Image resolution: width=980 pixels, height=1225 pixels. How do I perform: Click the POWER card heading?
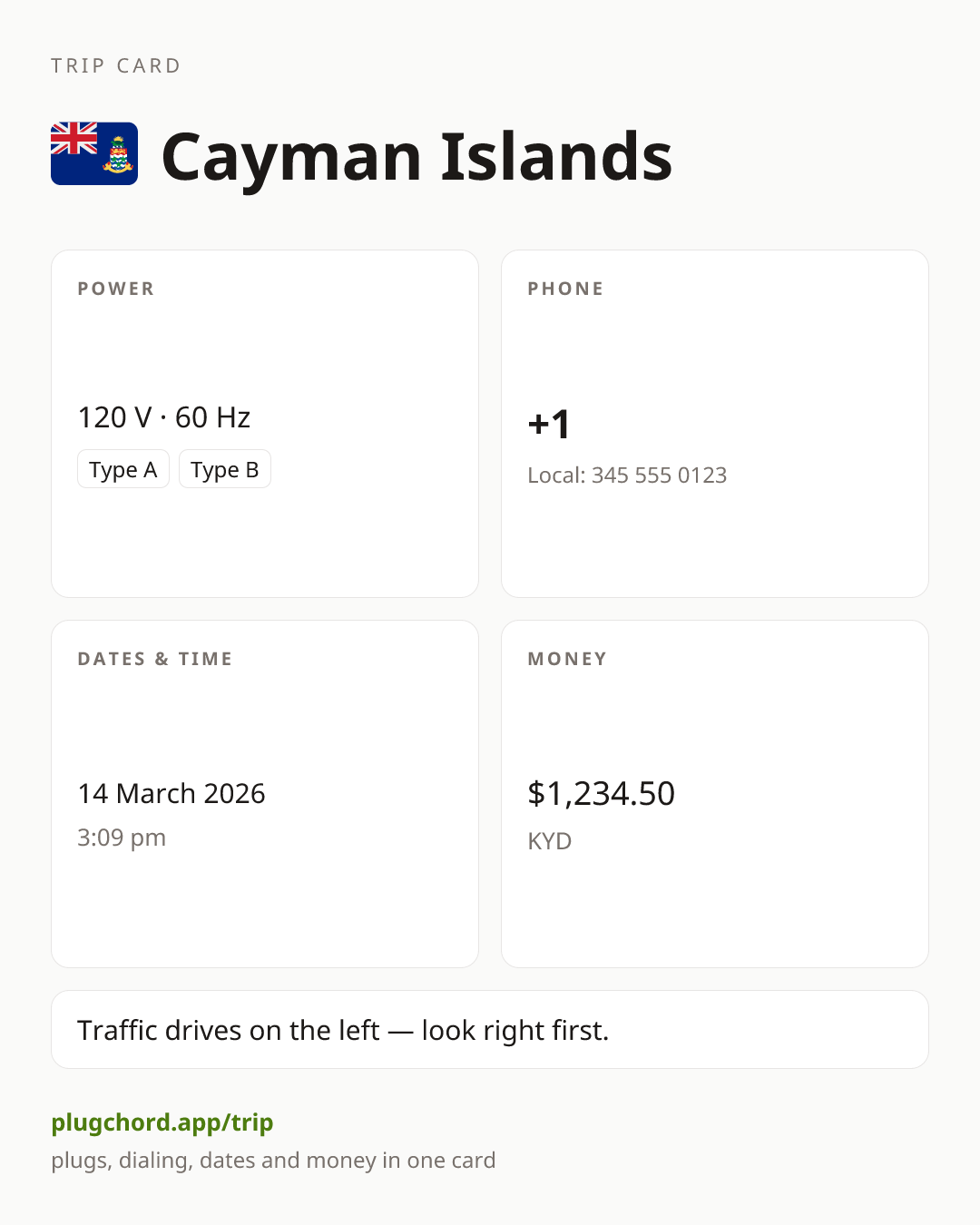[116, 289]
